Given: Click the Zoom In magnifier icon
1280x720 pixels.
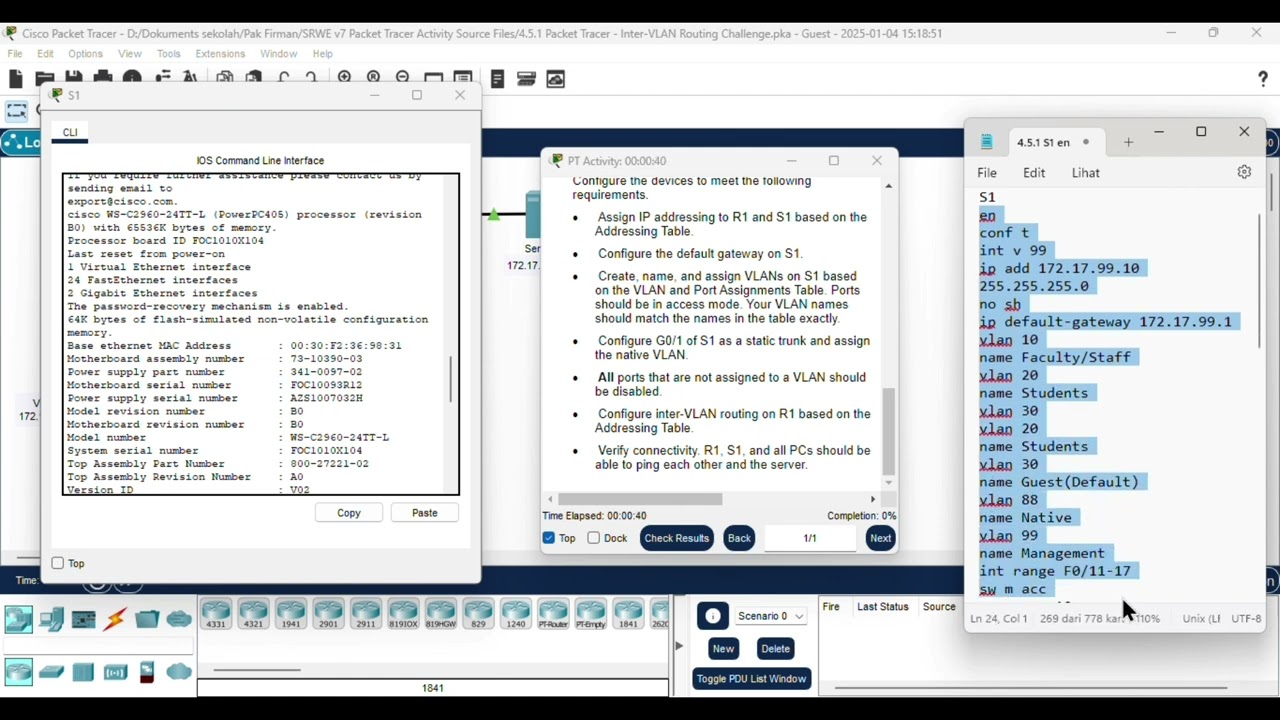Looking at the screenshot, I should (344, 79).
